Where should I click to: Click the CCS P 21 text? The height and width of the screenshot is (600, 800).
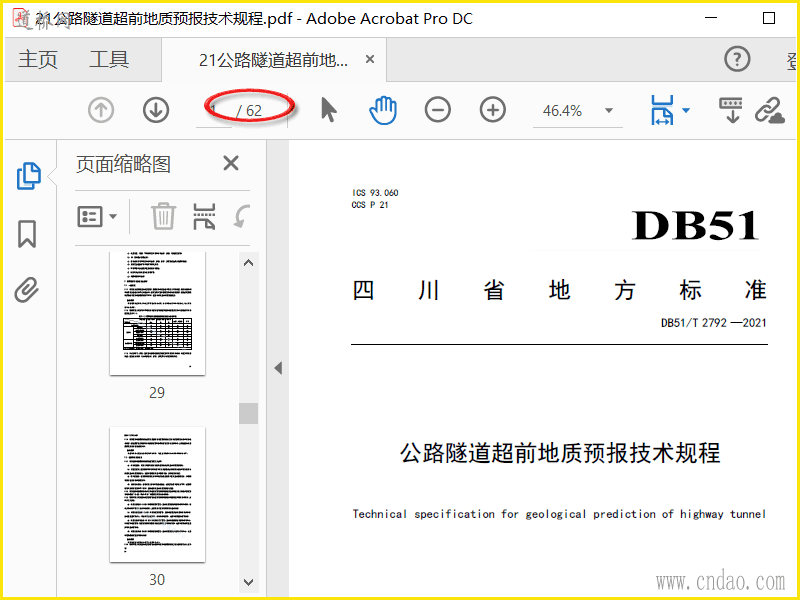(x=370, y=205)
